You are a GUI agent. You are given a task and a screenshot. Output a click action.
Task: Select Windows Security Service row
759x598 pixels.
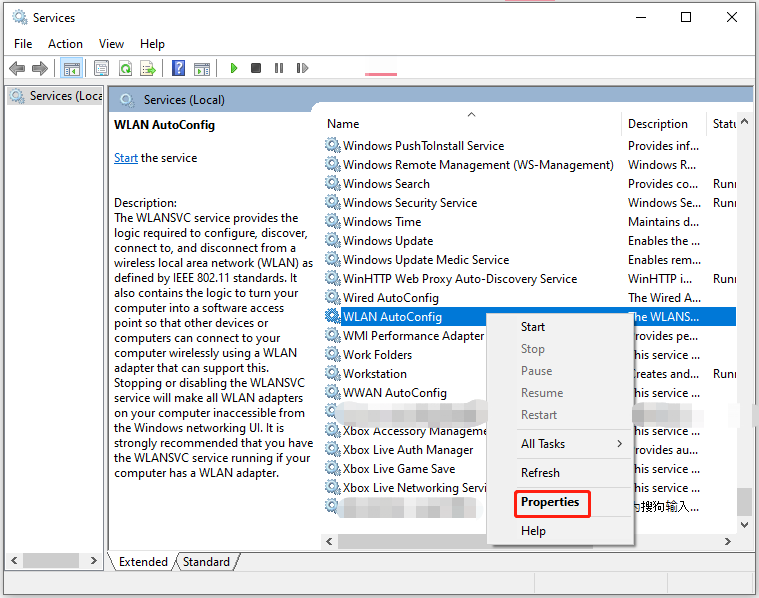pyautogui.click(x=530, y=202)
